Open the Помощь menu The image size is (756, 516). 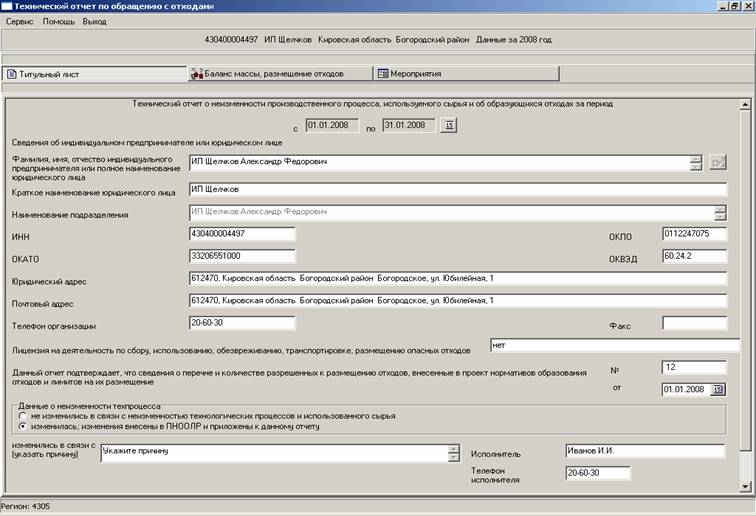coord(59,21)
